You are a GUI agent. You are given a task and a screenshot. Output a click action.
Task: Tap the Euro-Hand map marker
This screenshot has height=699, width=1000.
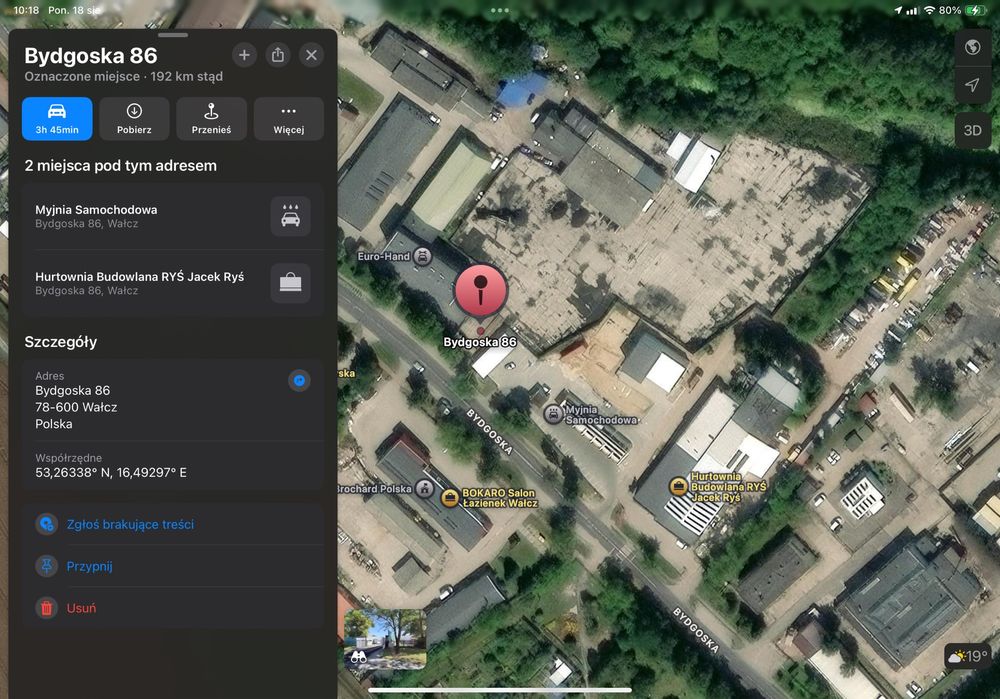422,256
